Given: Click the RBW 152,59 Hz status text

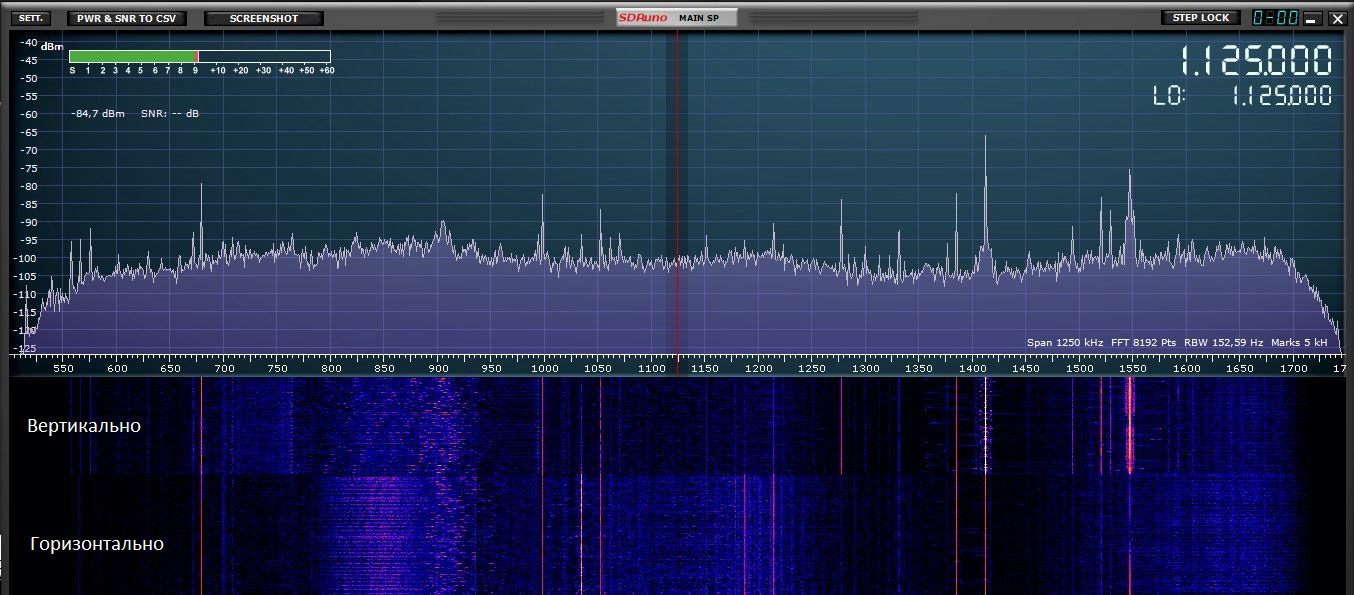Looking at the screenshot, I should point(1224,343).
